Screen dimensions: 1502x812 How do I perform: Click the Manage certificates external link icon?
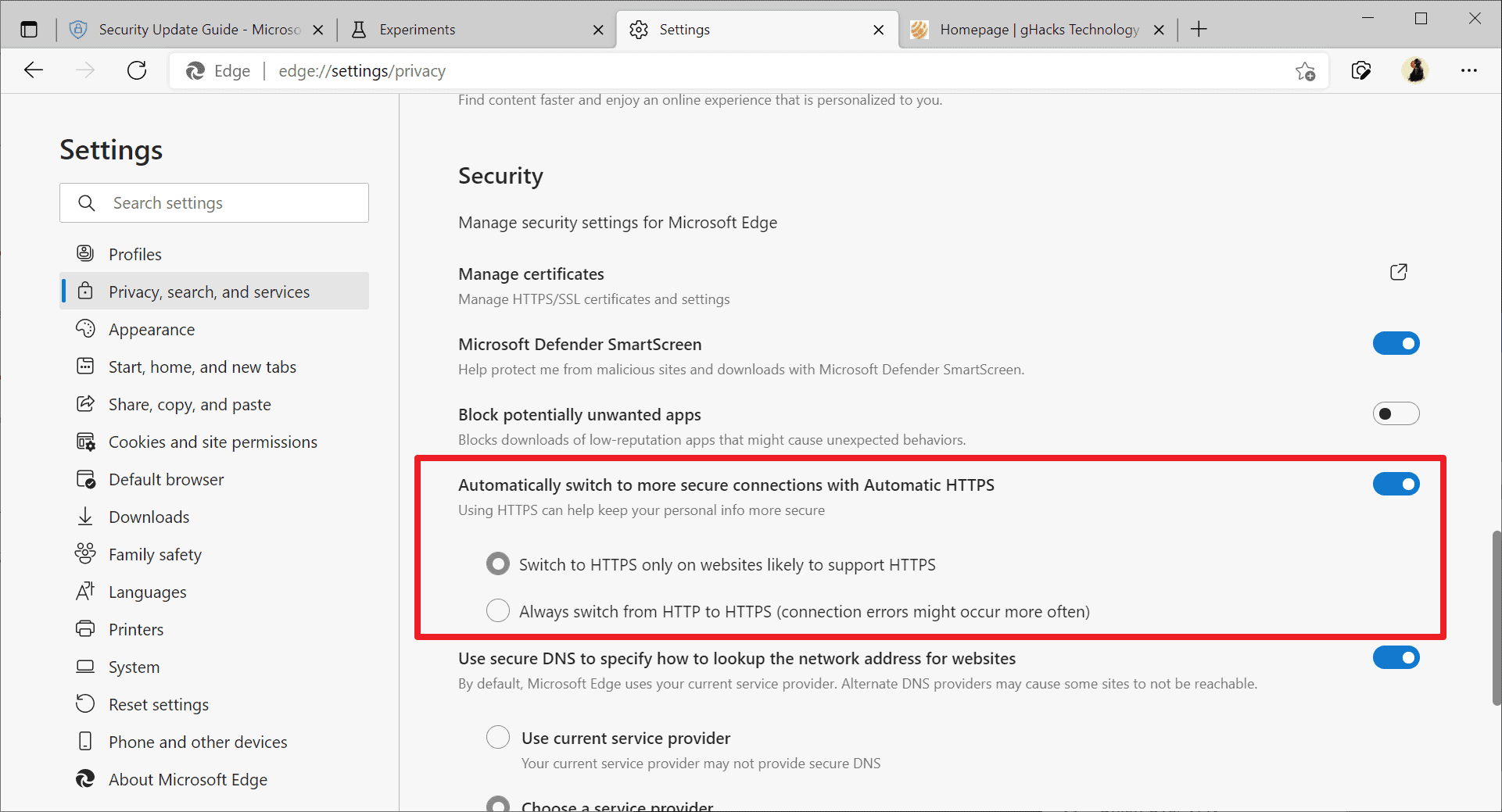(x=1399, y=272)
